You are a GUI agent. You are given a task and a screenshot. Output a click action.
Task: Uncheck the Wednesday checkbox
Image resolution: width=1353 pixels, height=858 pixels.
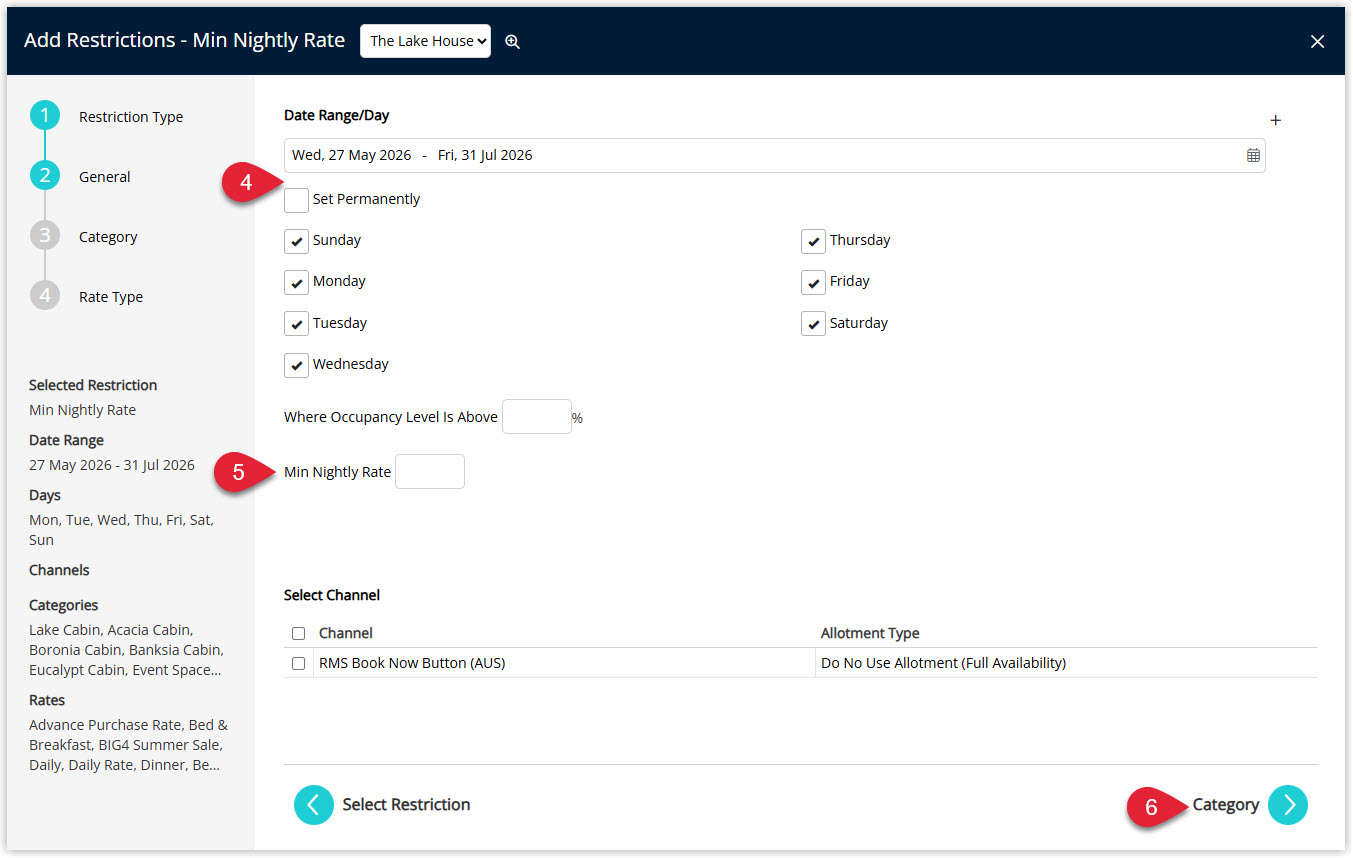coord(296,365)
